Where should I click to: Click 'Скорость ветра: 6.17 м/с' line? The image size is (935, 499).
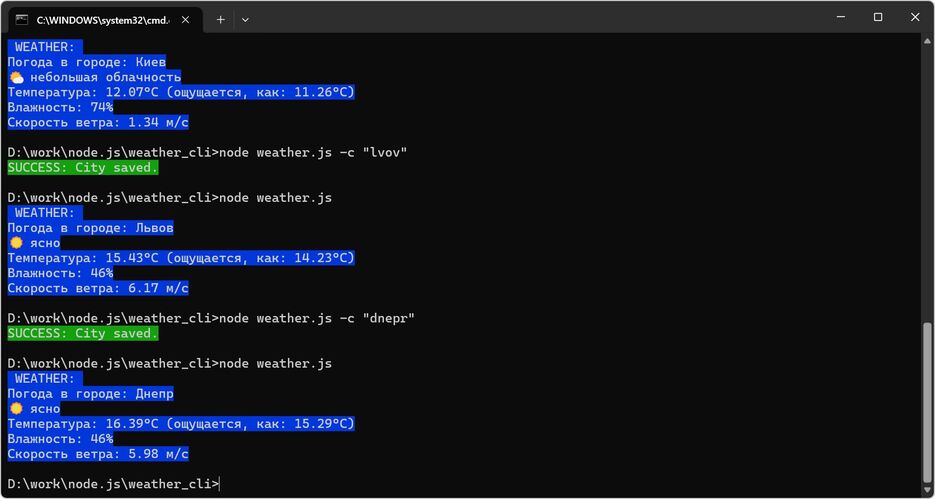(x=98, y=289)
